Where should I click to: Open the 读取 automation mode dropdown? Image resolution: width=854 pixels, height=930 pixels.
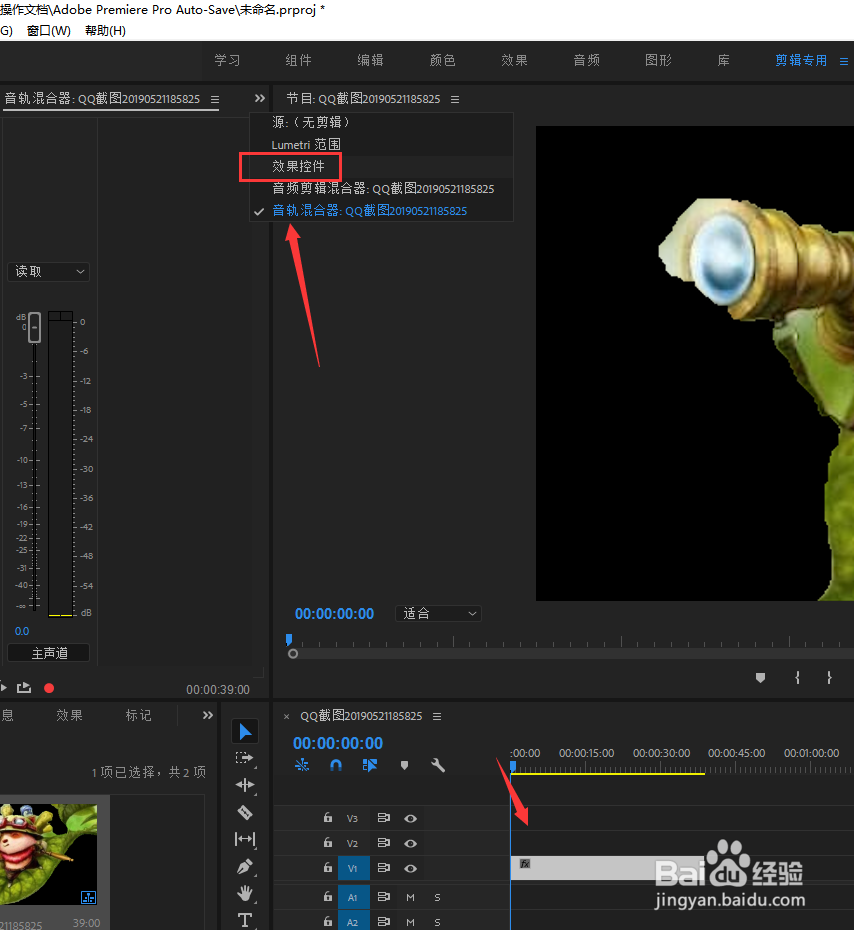point(49,272)
